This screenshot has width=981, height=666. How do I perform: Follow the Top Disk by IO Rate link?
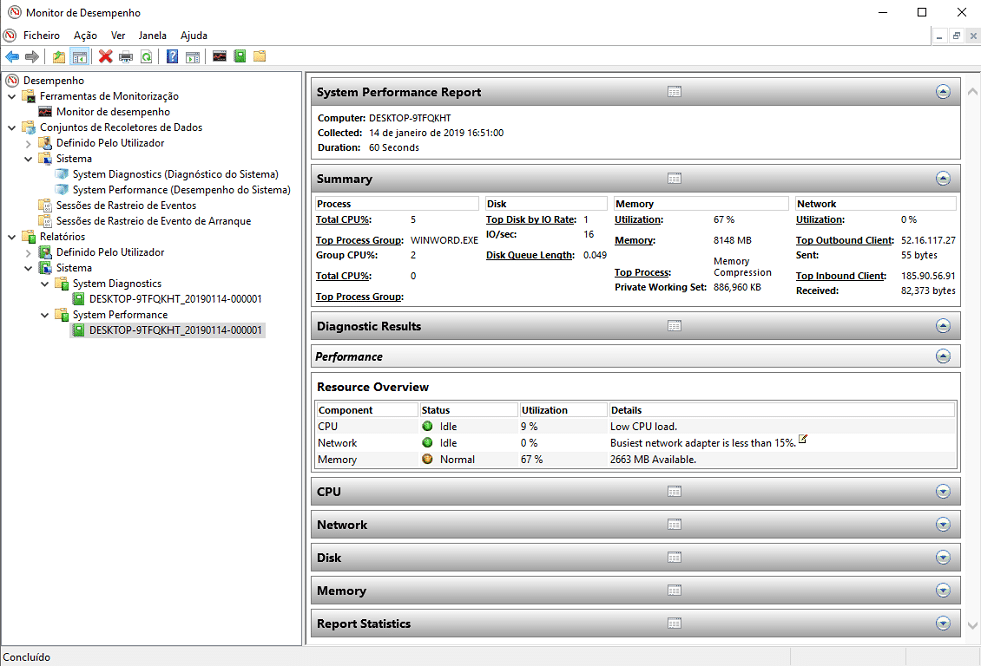531,219
